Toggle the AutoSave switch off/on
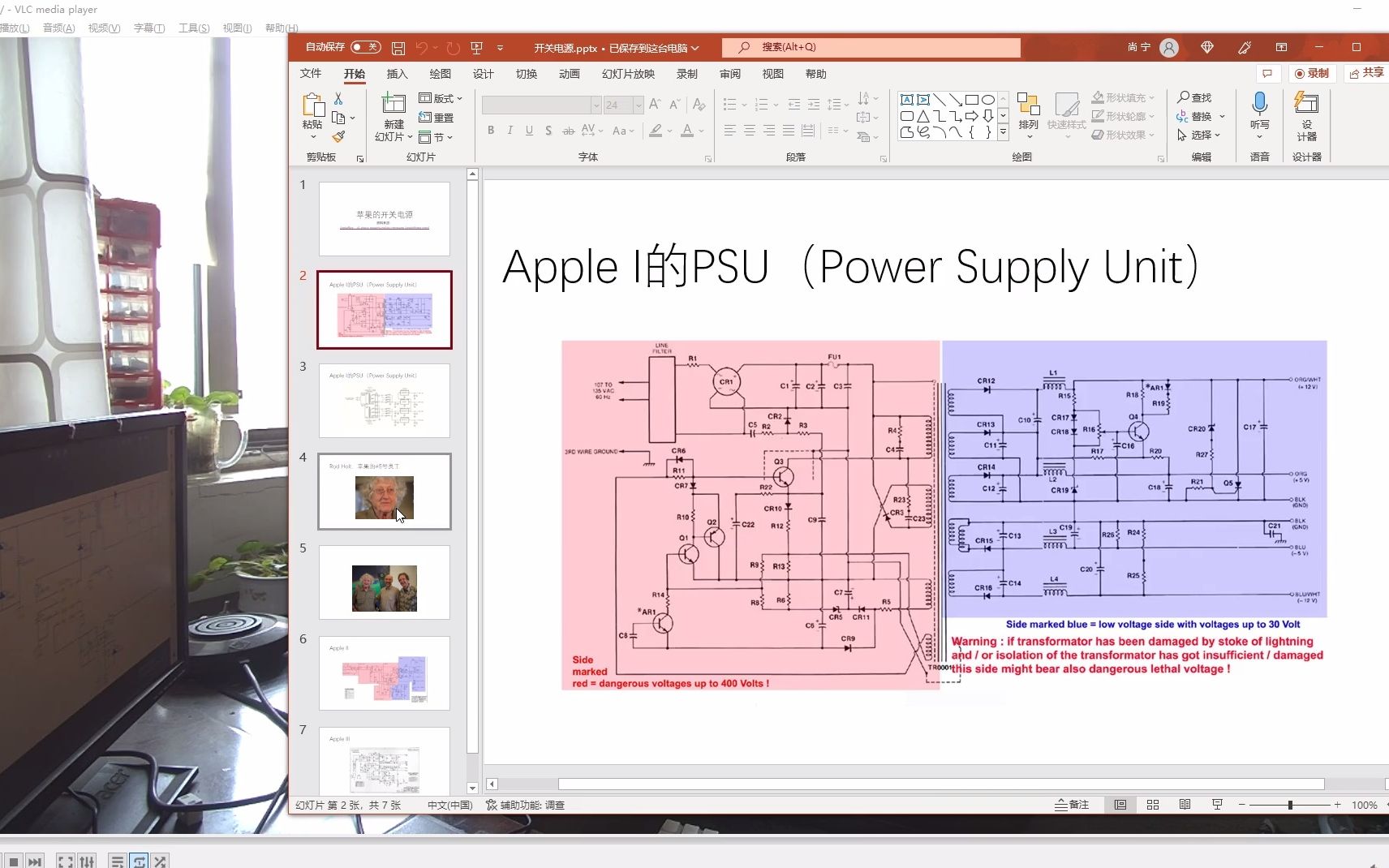 [x=366, y=47]
